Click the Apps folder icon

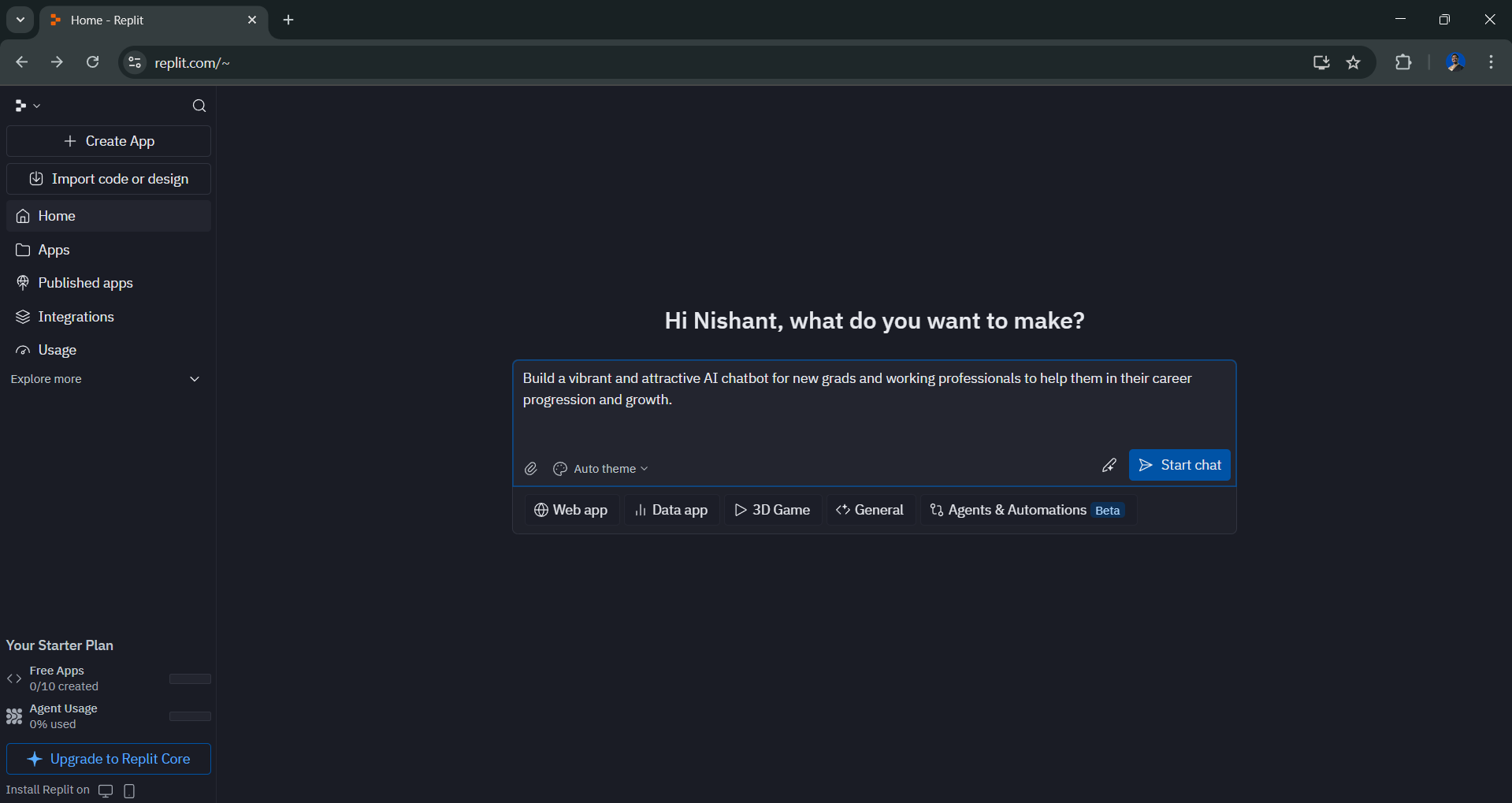[x=23, y=250]
